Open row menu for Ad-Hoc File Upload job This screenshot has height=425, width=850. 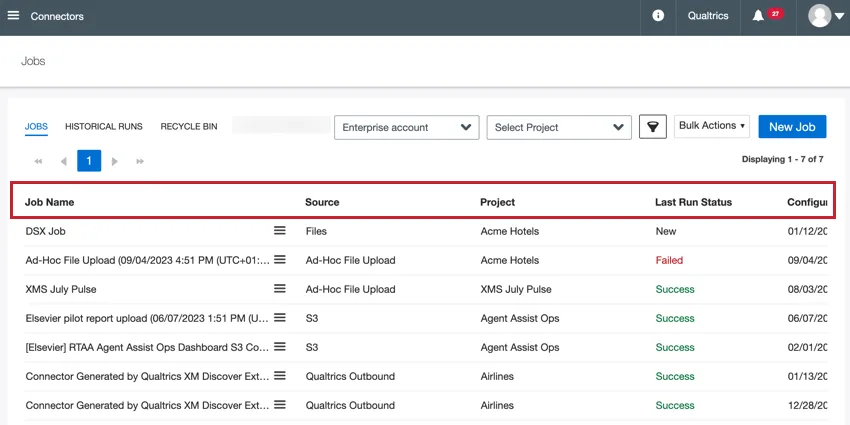pos(280,260)
